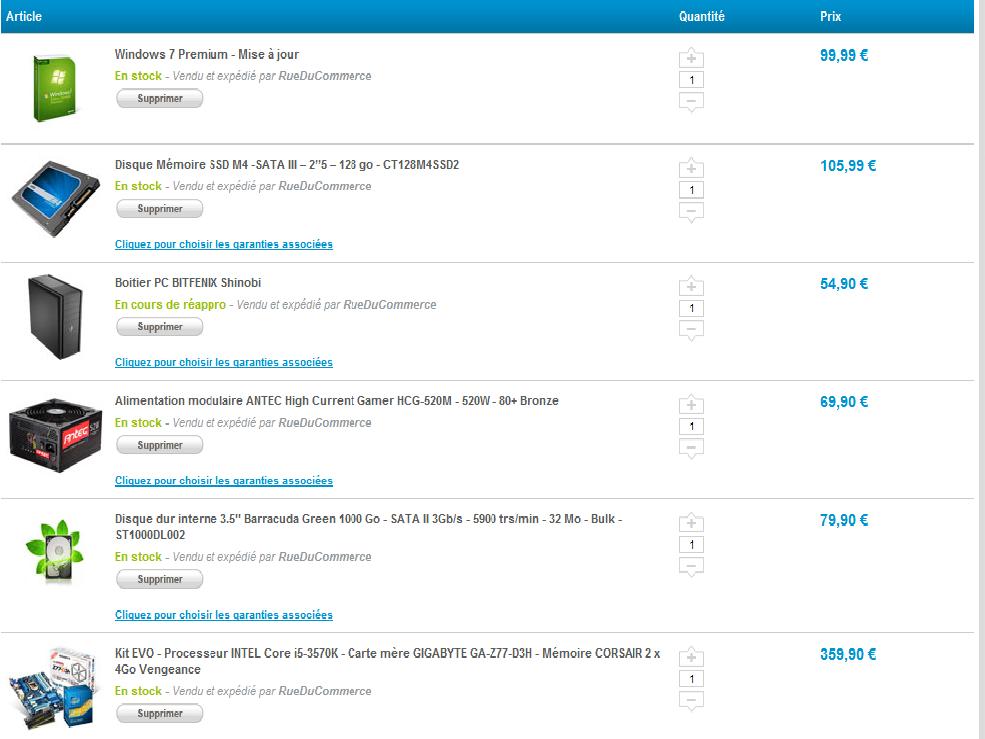Screen dimensions: 985x739
Task: Open warranty link for ANTEC power supply
Action: point(224,481)
